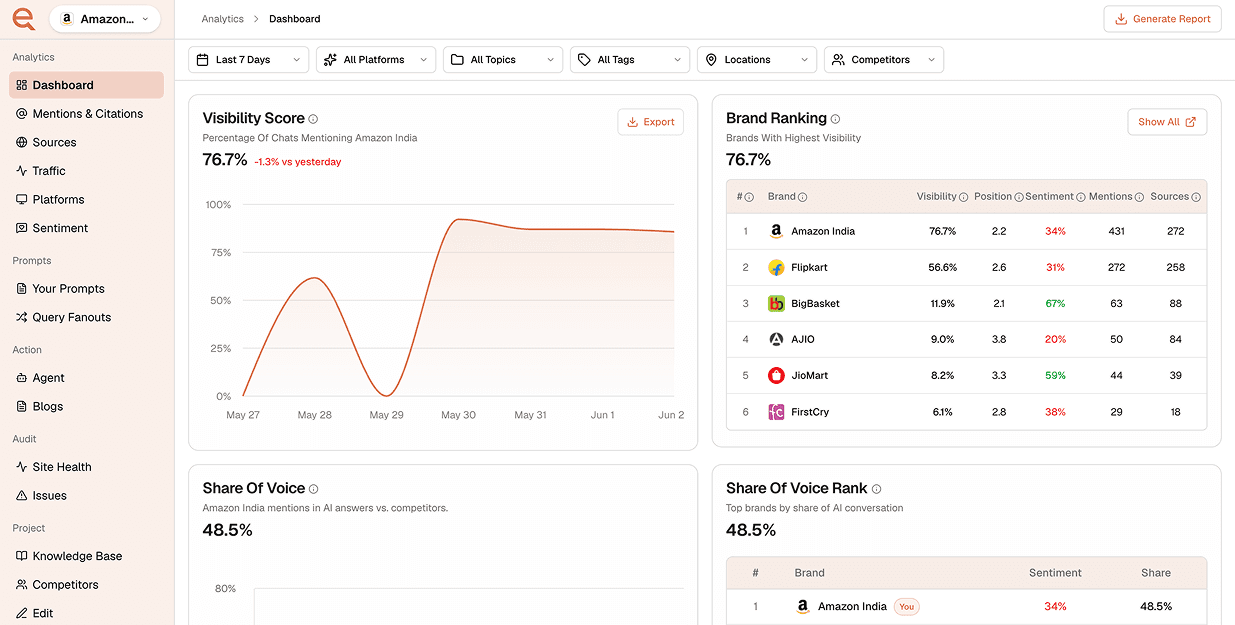
Task: Click the Sources column info icon
Action: pos(1196,197)
